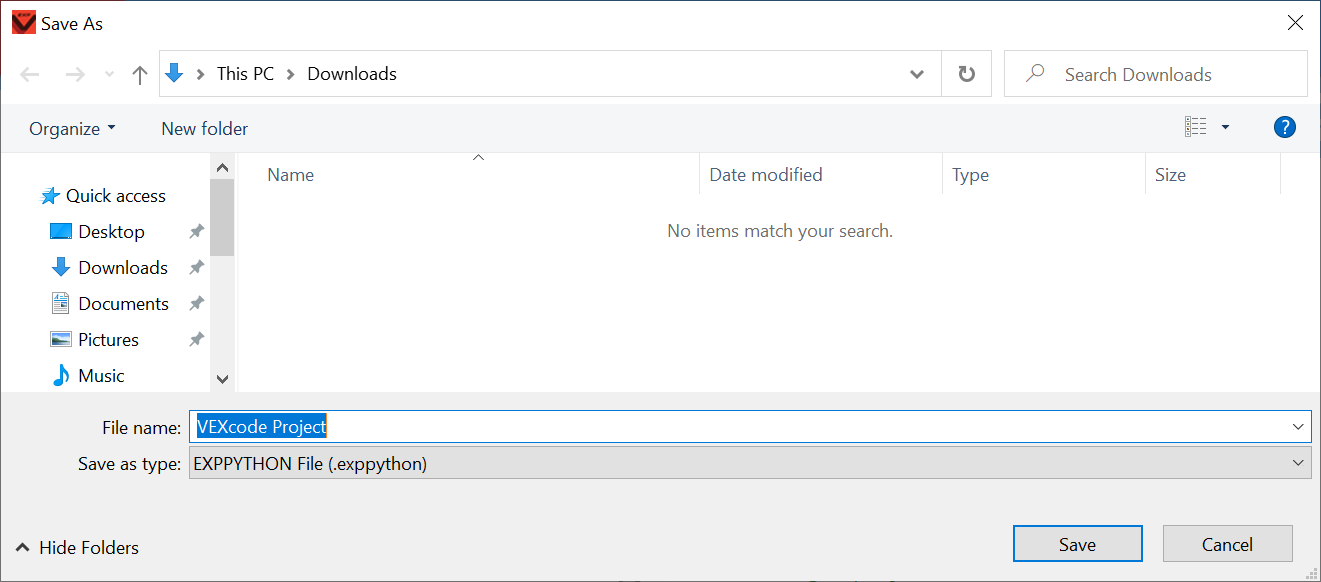Click the navigation pane scrollbar thumb
The image size is (1321, 582).
[222, 217]
